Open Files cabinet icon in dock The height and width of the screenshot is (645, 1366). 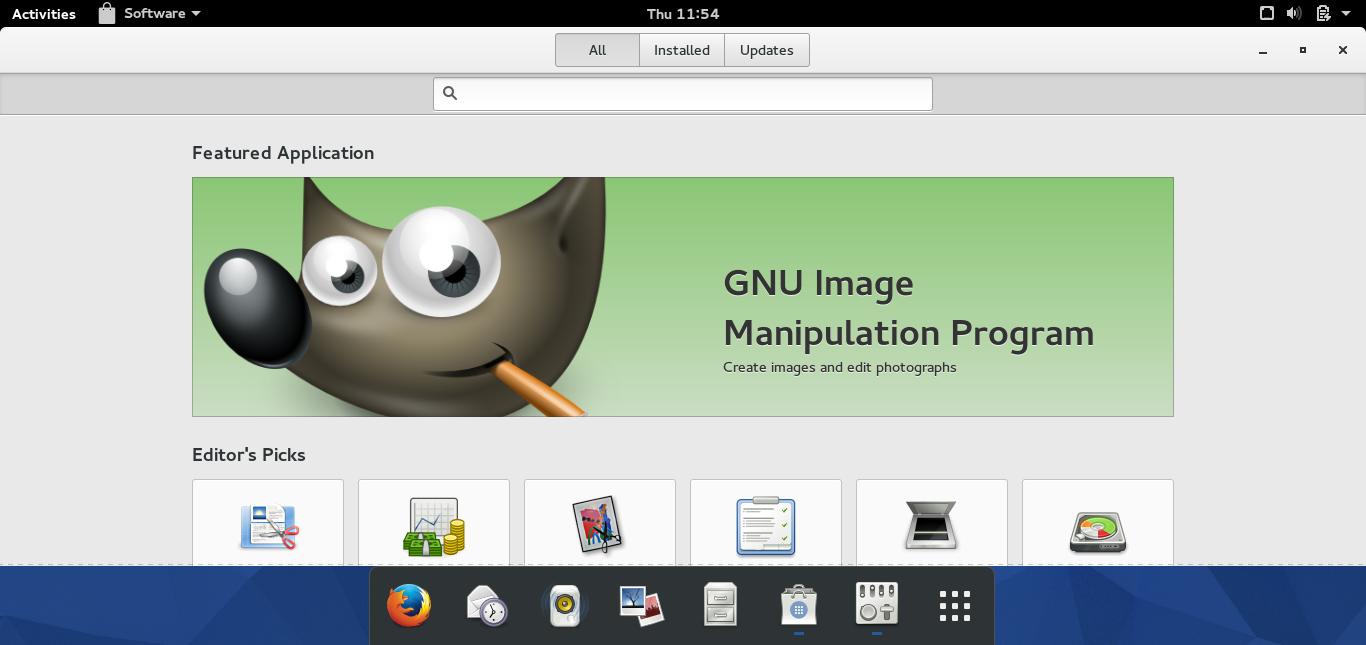point(720,606)
